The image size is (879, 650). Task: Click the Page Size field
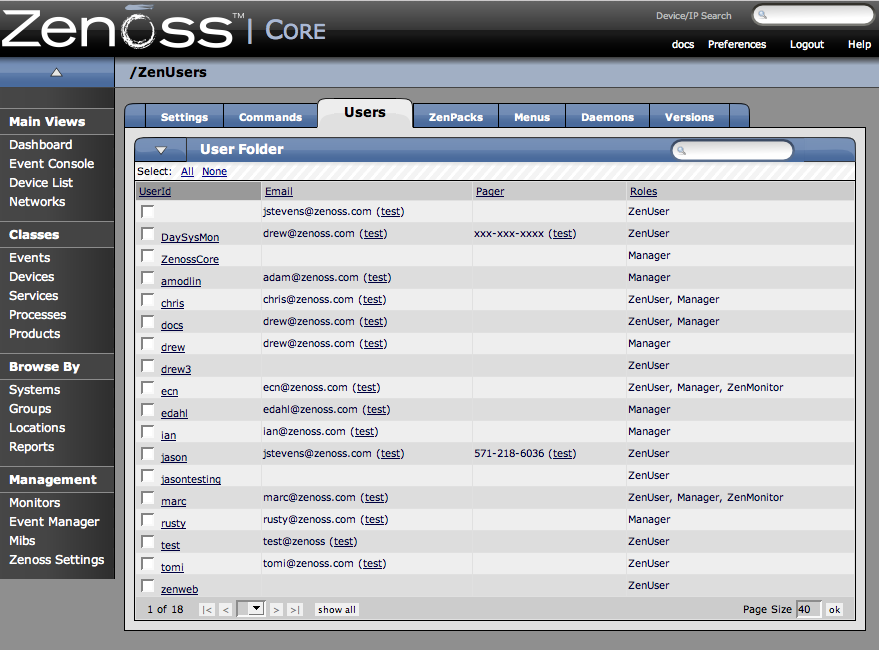(809, 609)
